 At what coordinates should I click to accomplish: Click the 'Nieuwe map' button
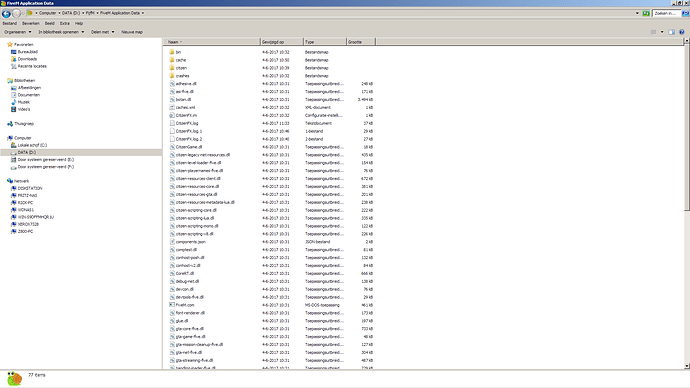(x=132, y=32)
